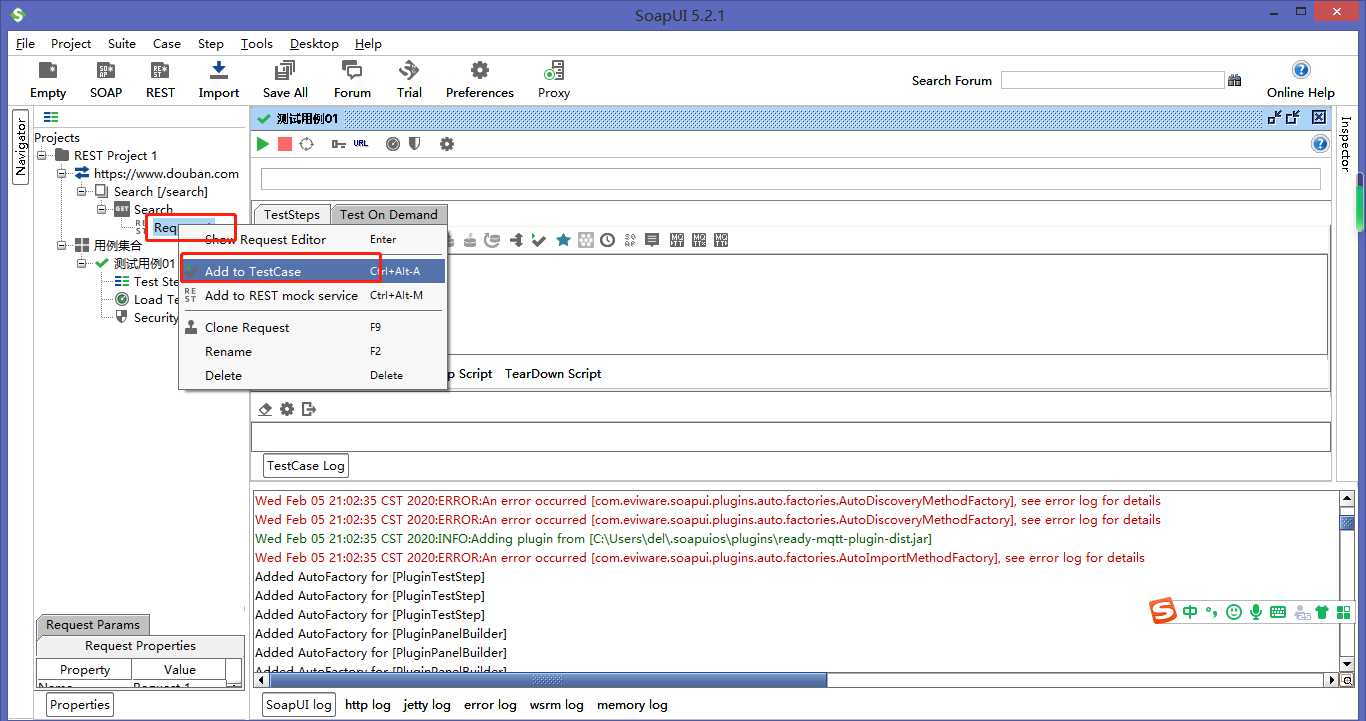Select Show Request Editor in context menu

312,239
